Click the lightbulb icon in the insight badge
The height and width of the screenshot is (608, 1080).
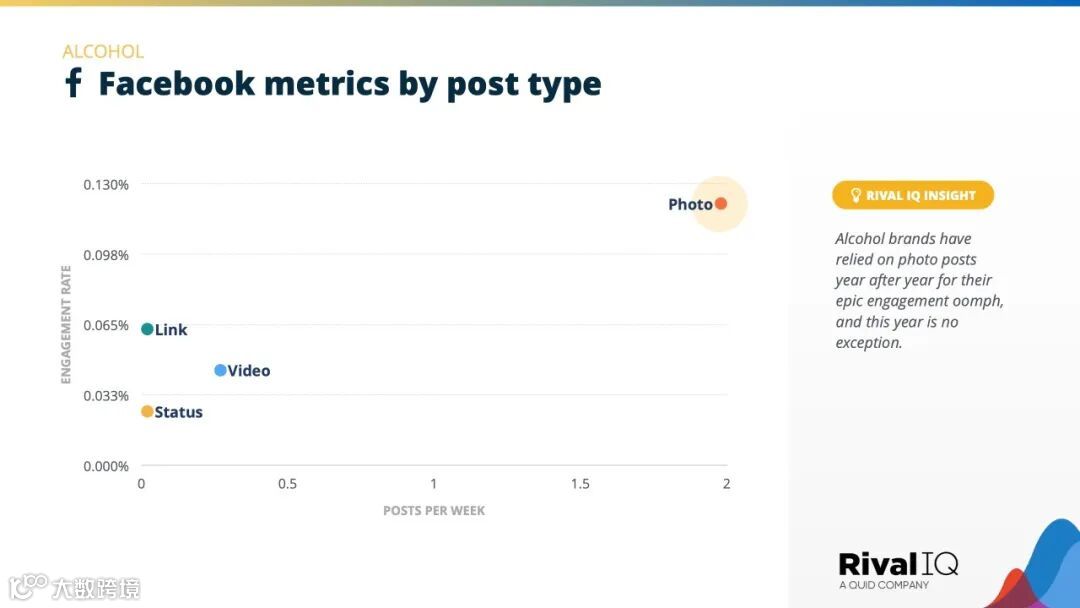tap(855, 195)
